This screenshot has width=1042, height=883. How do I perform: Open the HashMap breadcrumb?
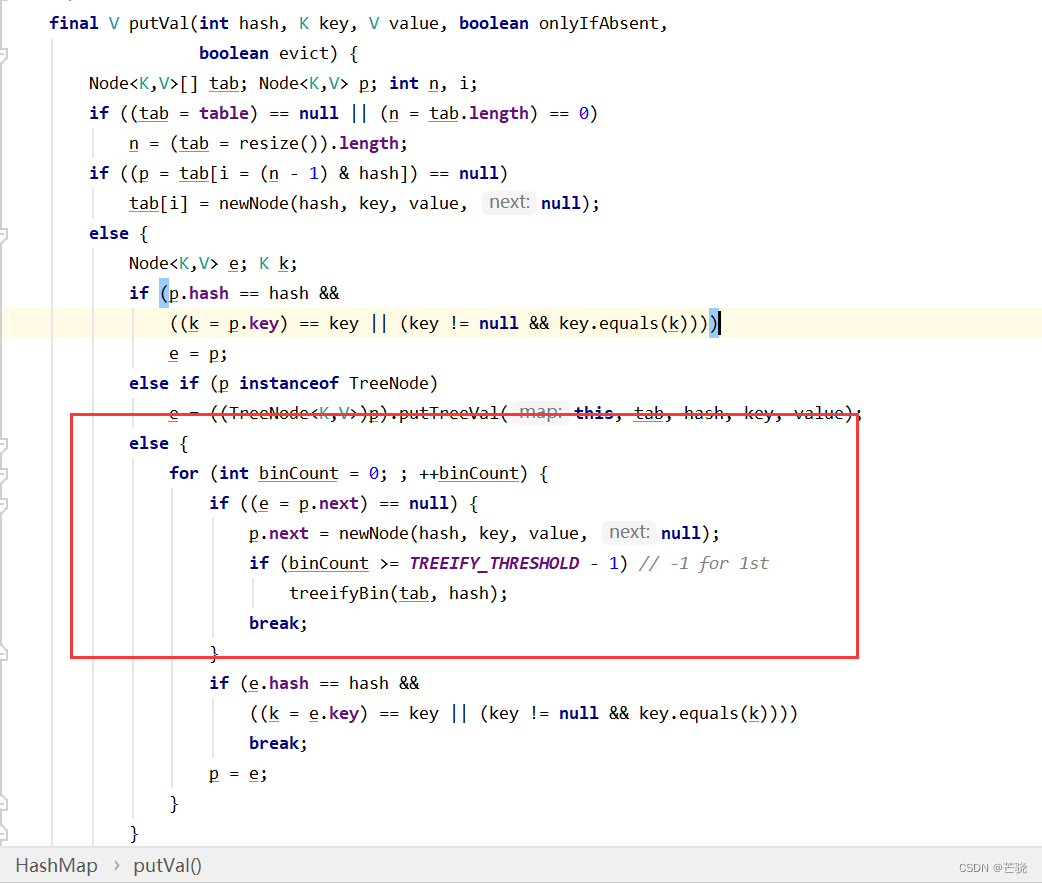[x=56, y=865]
